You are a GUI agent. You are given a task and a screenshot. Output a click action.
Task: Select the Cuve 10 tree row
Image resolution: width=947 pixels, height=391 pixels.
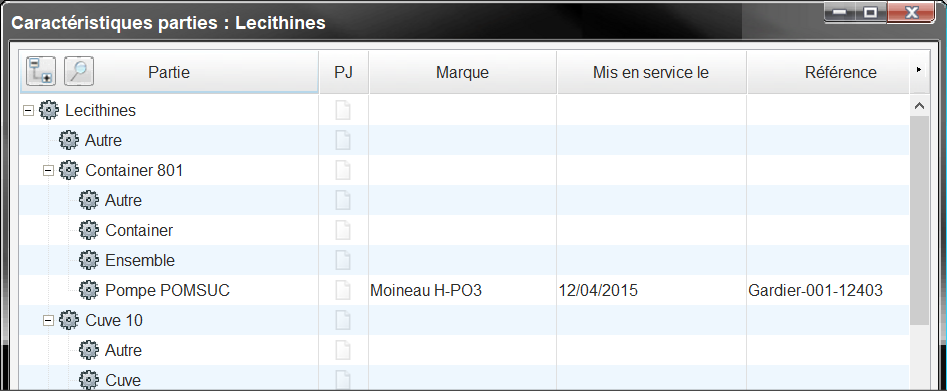464,320
